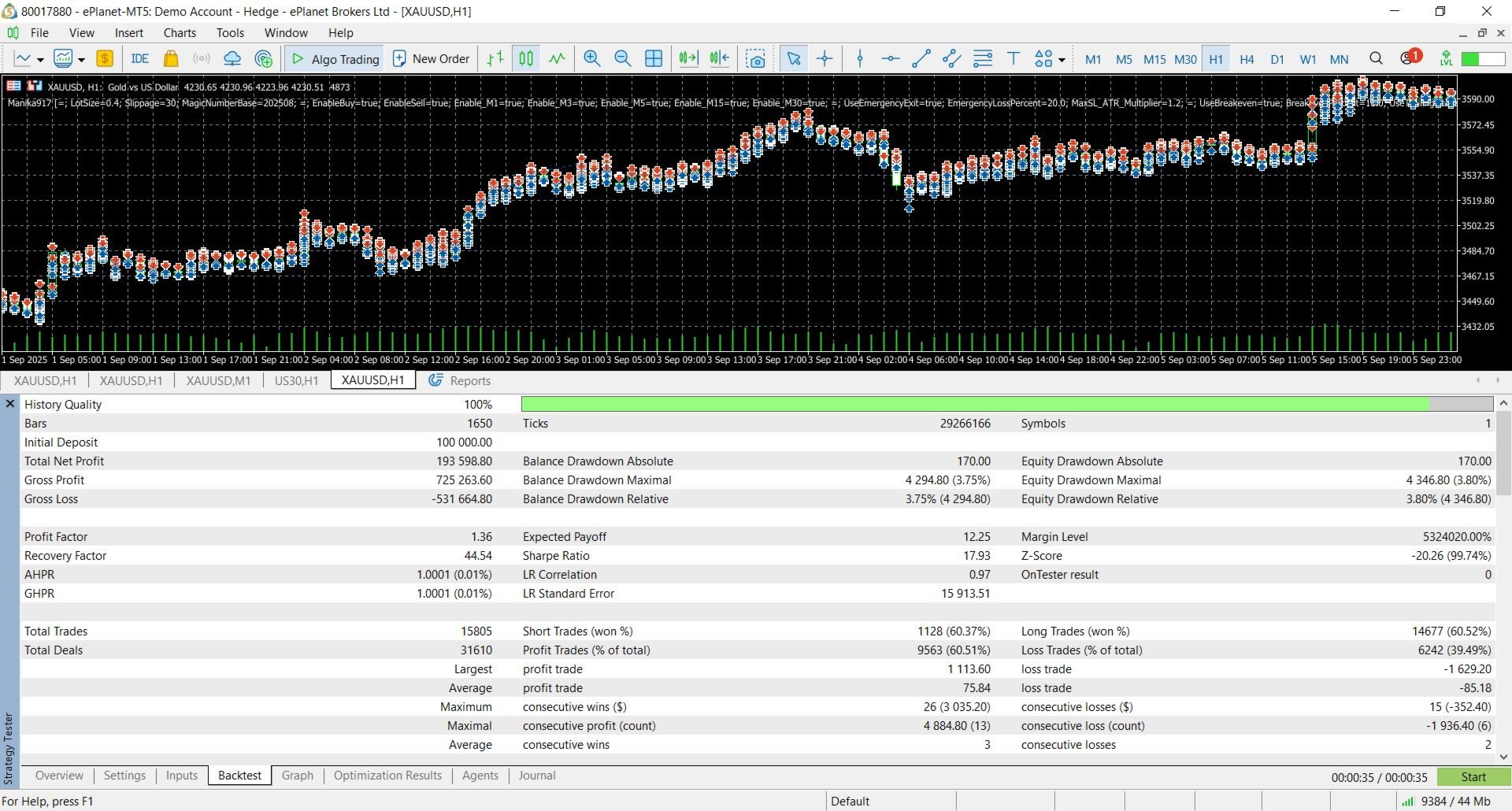Viewport: 1512px width, 811px height.
Task: Click the tile windows grid icon
Action: coord(653,59)
